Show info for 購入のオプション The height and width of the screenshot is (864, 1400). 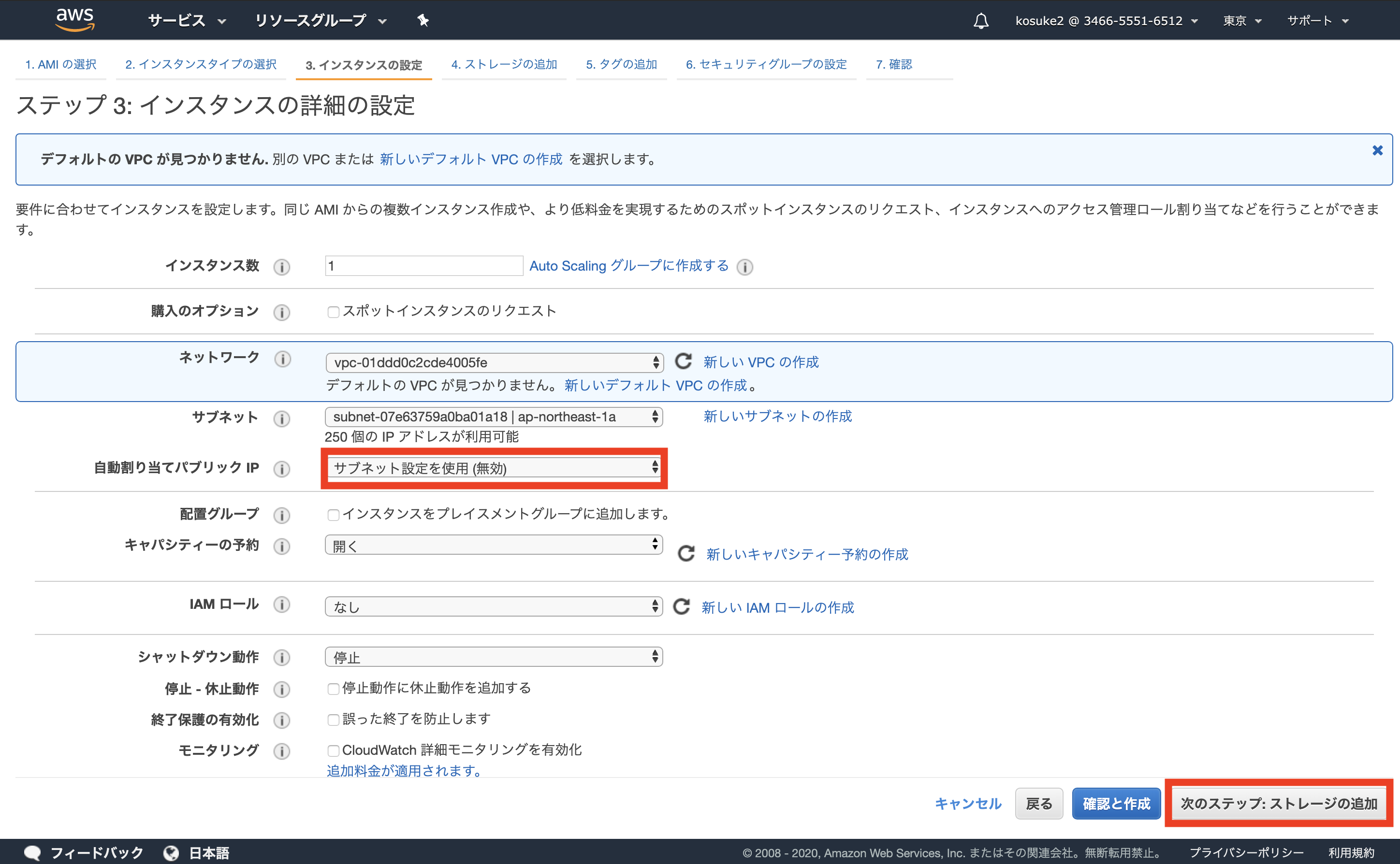click(282, 312)
